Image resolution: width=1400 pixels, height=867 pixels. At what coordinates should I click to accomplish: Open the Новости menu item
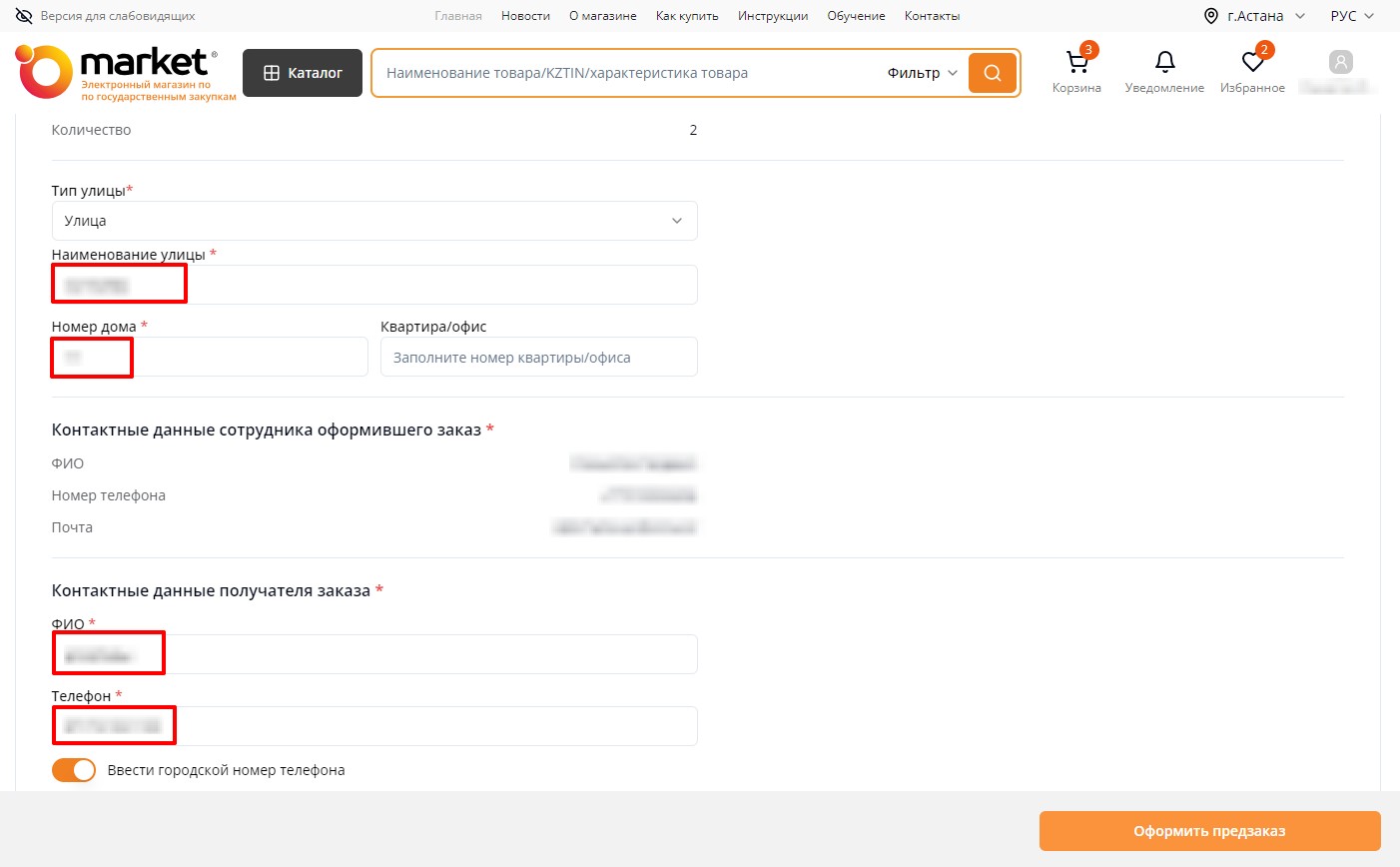(x=525, y=16)
